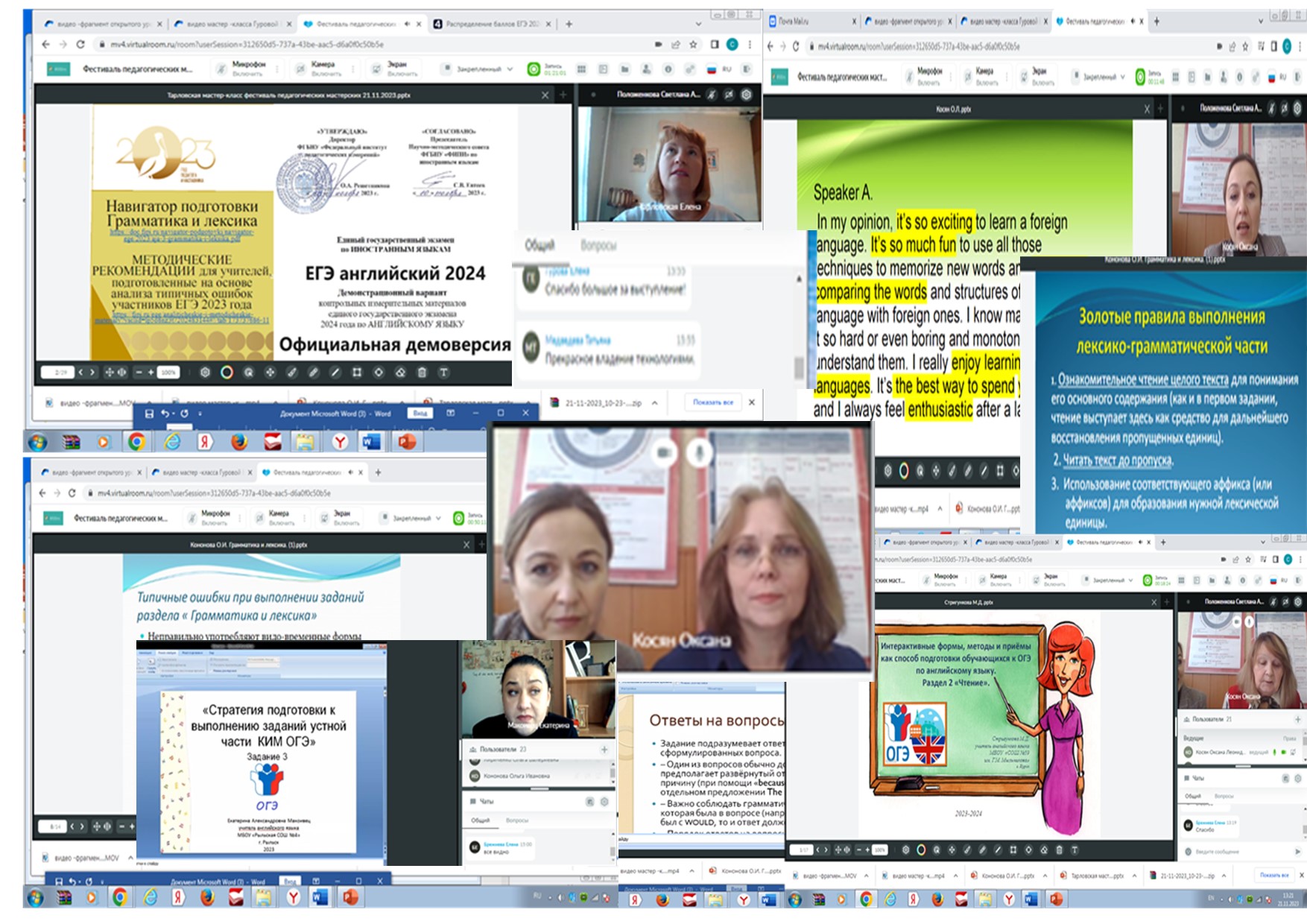Select the ellipse tool in Тарловская presentation toolbar

pos(378,372)
